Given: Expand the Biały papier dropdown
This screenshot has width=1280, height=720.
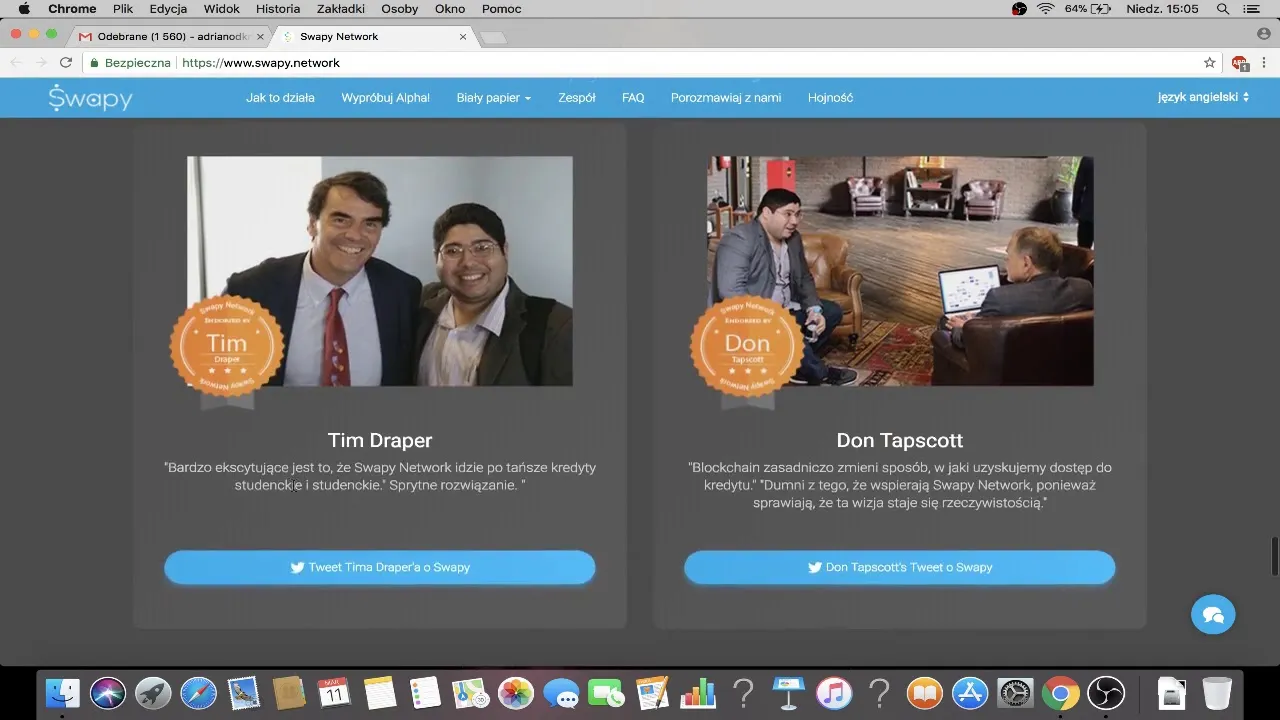Looking at the screenshot, I should point(494,98).
